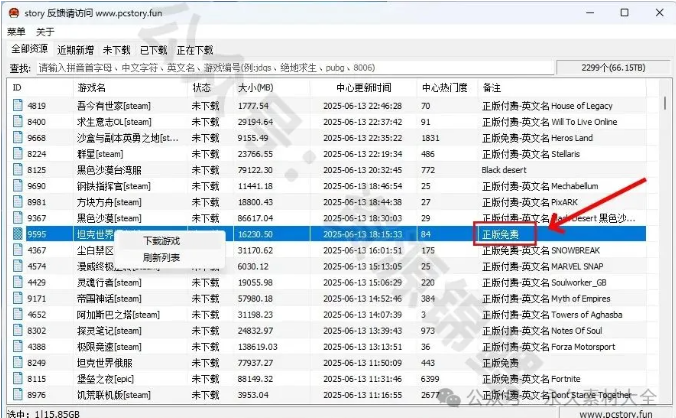Click note 正版免费-英文名 Heros Land
The image size is (676, 418).
tap(537, 138)
